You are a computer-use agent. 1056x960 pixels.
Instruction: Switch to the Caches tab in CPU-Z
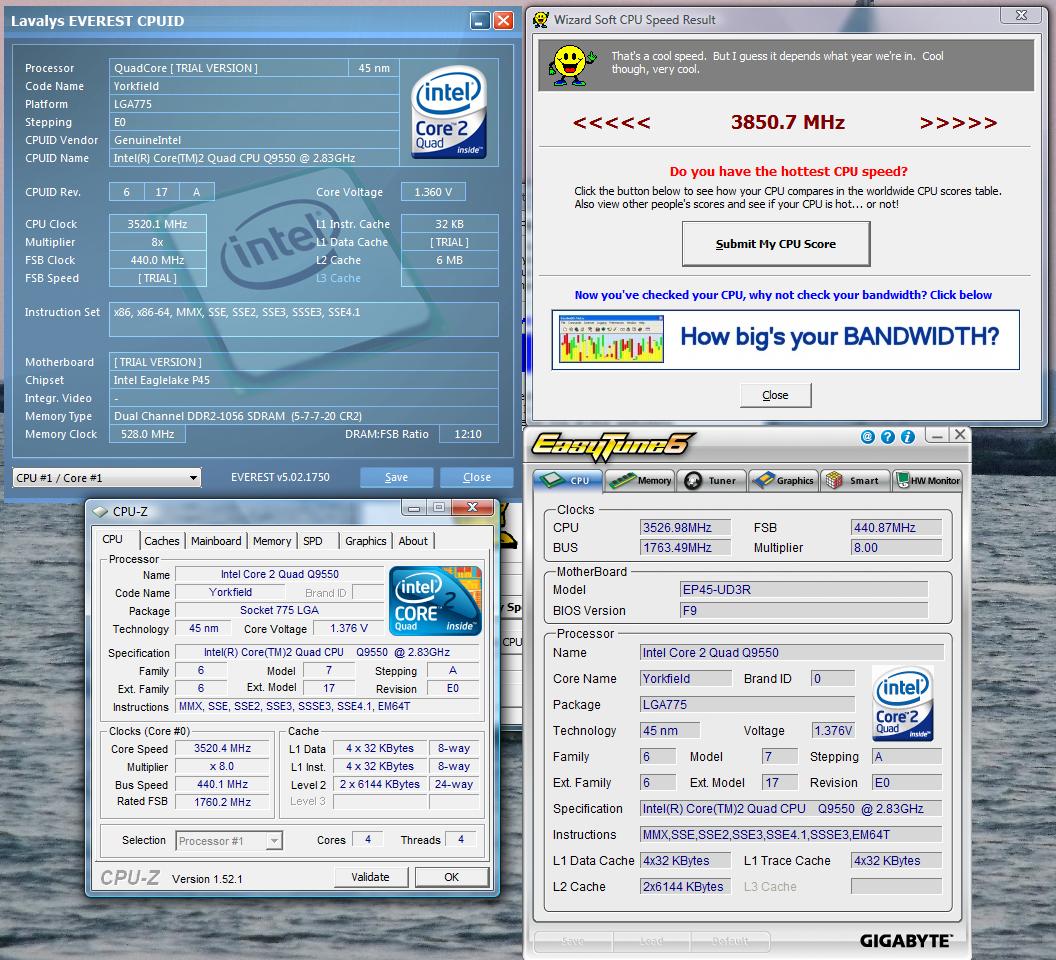click(x=162, y=541)
